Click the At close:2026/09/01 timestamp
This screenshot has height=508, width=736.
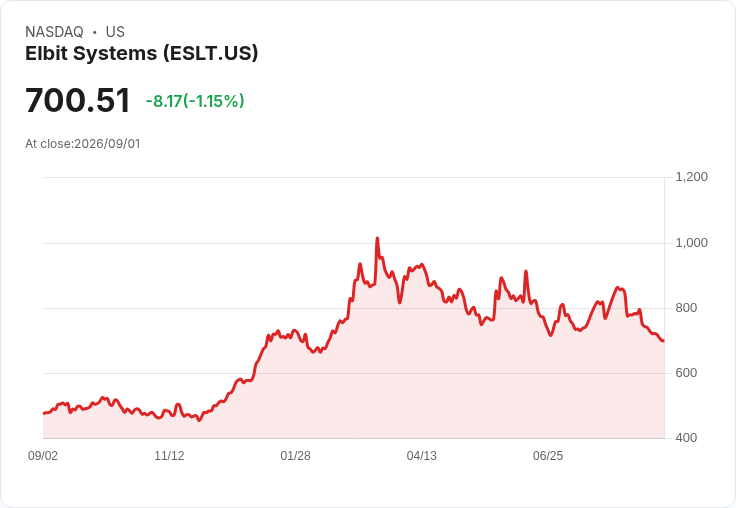coord(83,144)
